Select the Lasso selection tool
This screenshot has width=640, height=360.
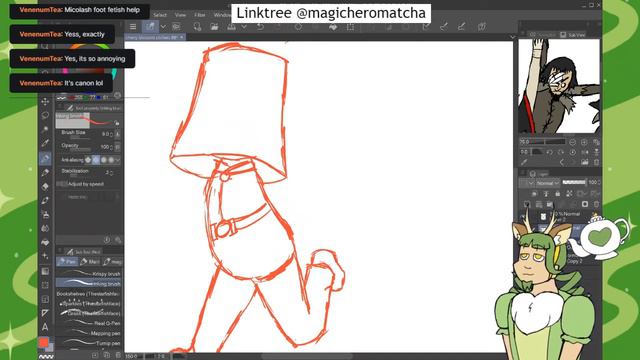click(45, 115)
